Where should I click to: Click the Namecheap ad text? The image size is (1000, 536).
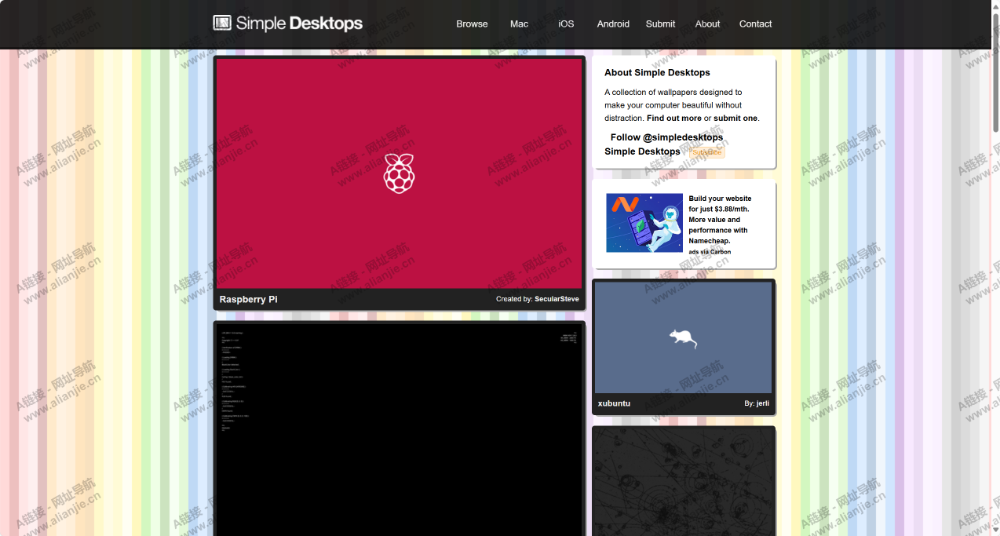click(x=719, y=220)
